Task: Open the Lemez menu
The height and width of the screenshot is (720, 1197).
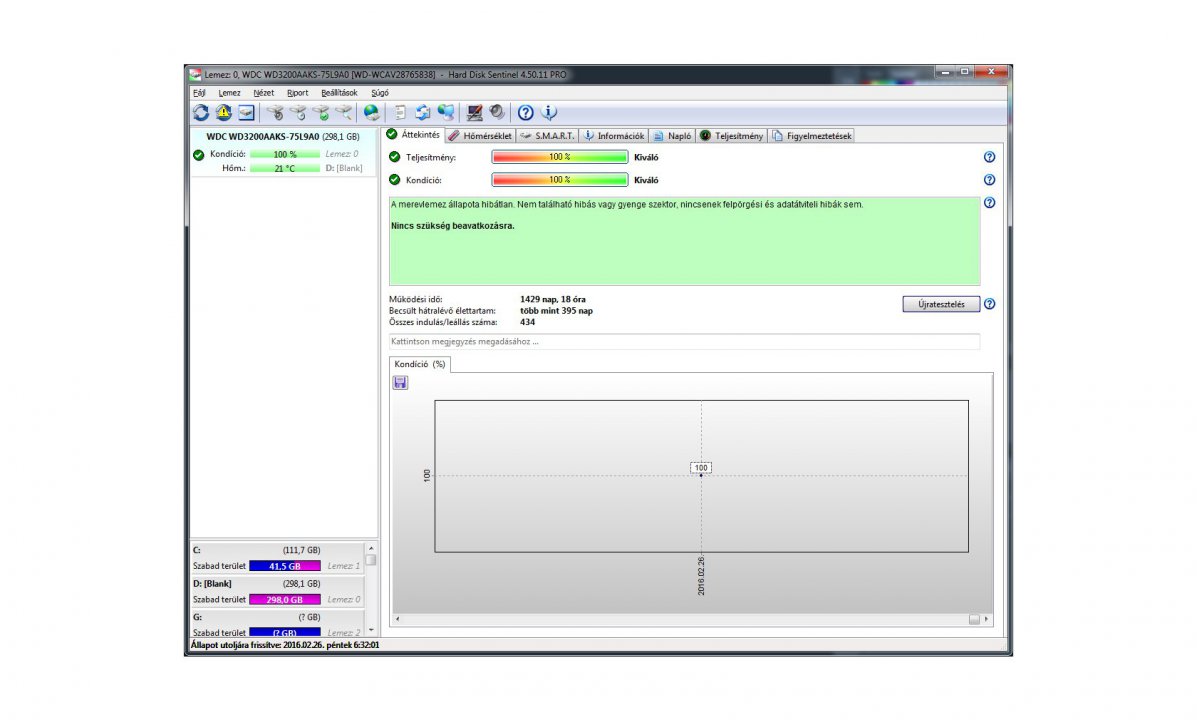Action: click(229, 93)
